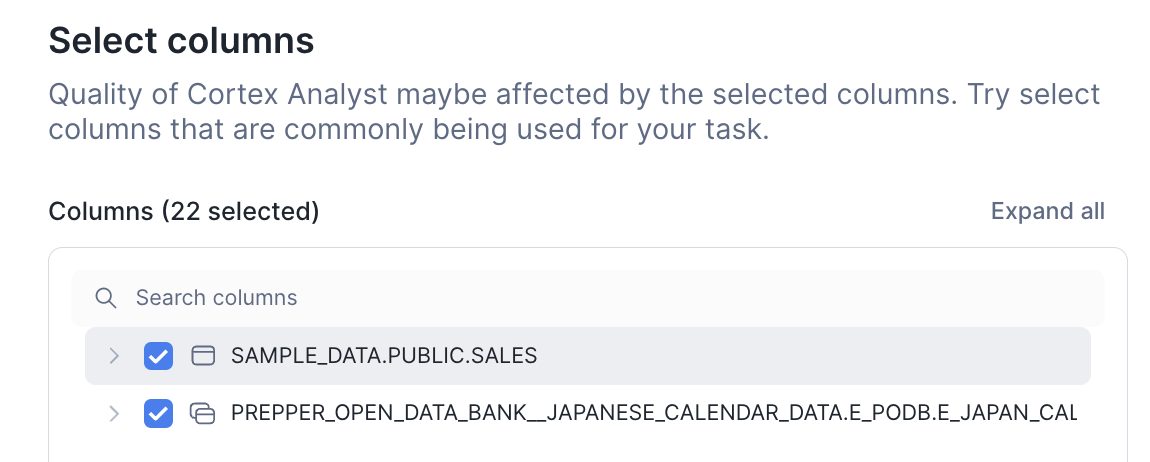Click the empty end of highlighted SALES row
This screenshot has height=462, width=1150.
[813, 356]
